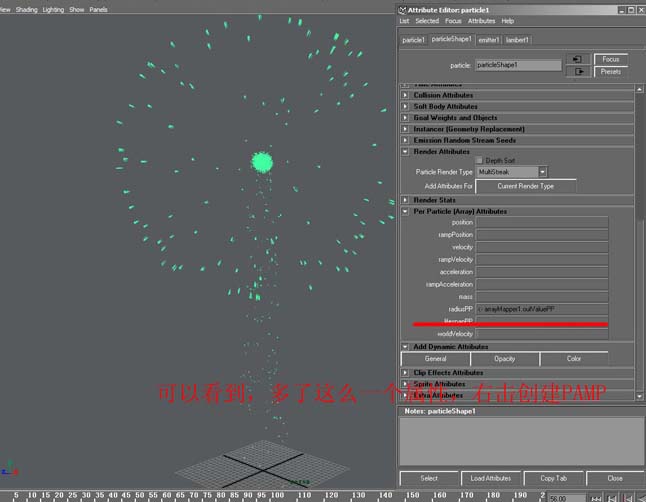Enable the Depth Sort checkbox
This screenshot has height=502, width=646.
[x=481, y=160]
